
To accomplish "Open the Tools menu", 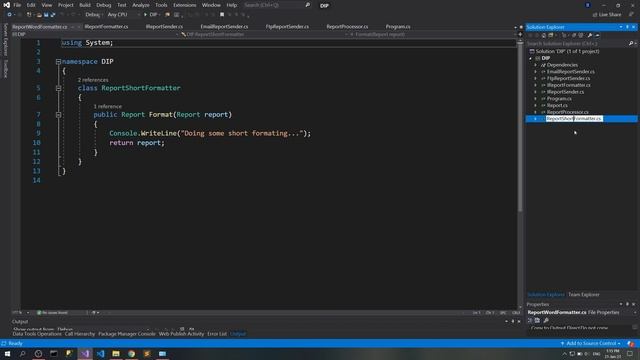I will tap(161, 5).
